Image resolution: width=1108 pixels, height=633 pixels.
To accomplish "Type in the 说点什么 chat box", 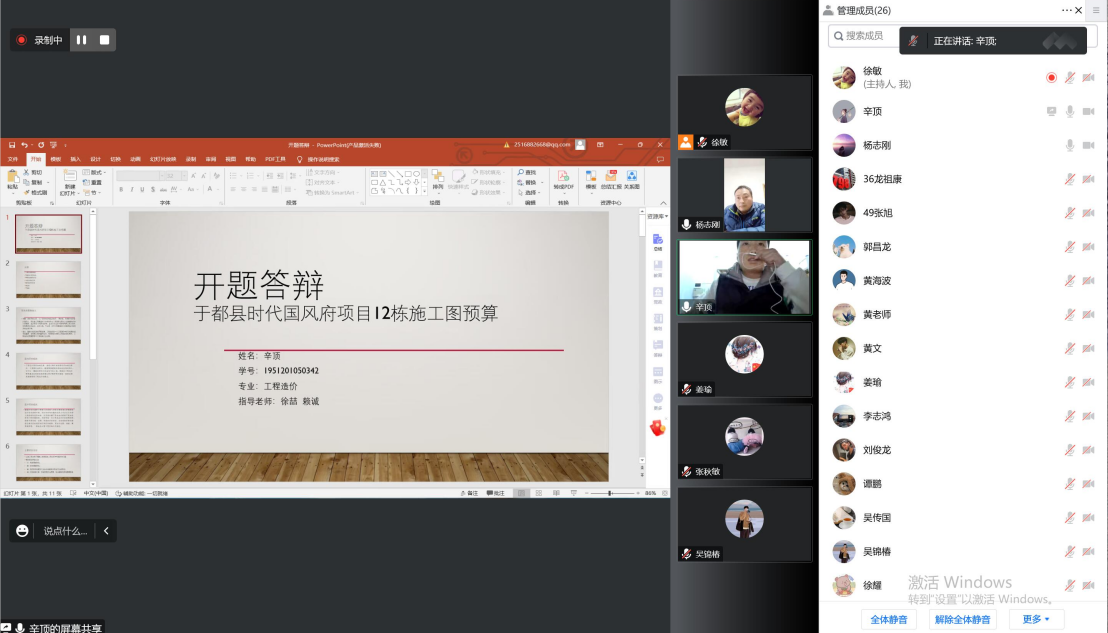I will point(65,531).
